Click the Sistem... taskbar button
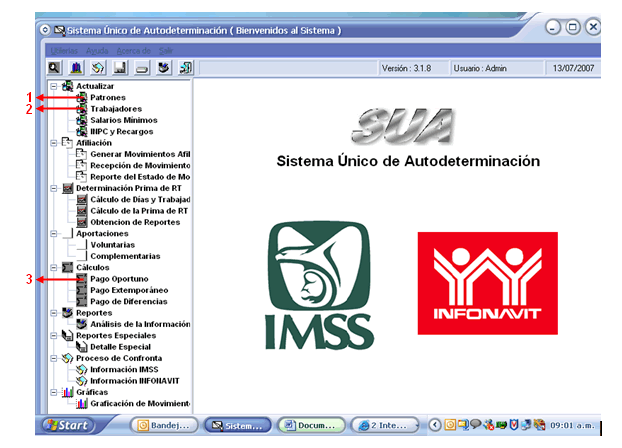The image size is (622, 448). click(238, 425)
